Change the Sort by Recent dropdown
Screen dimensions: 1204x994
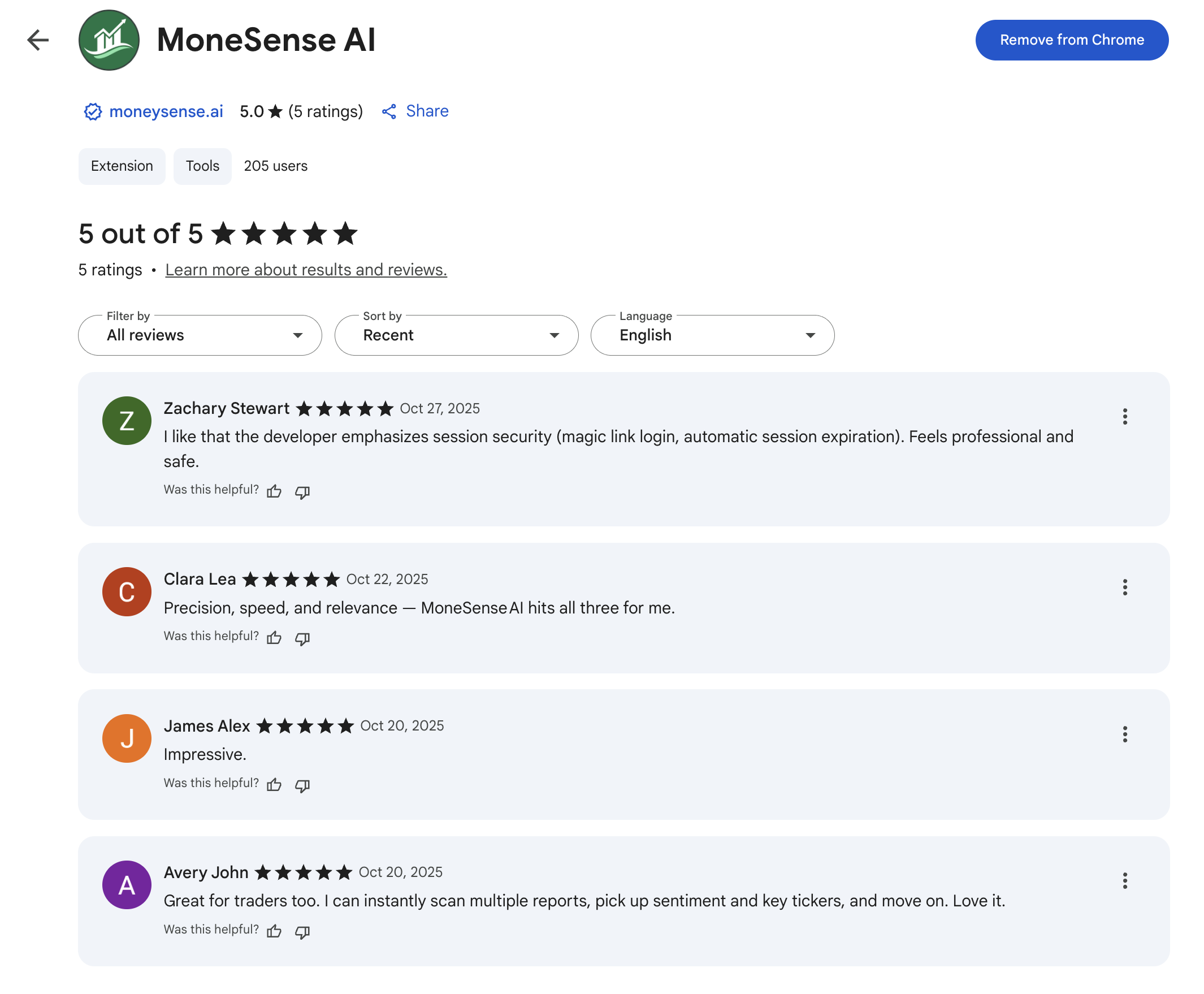click(455, 335)
